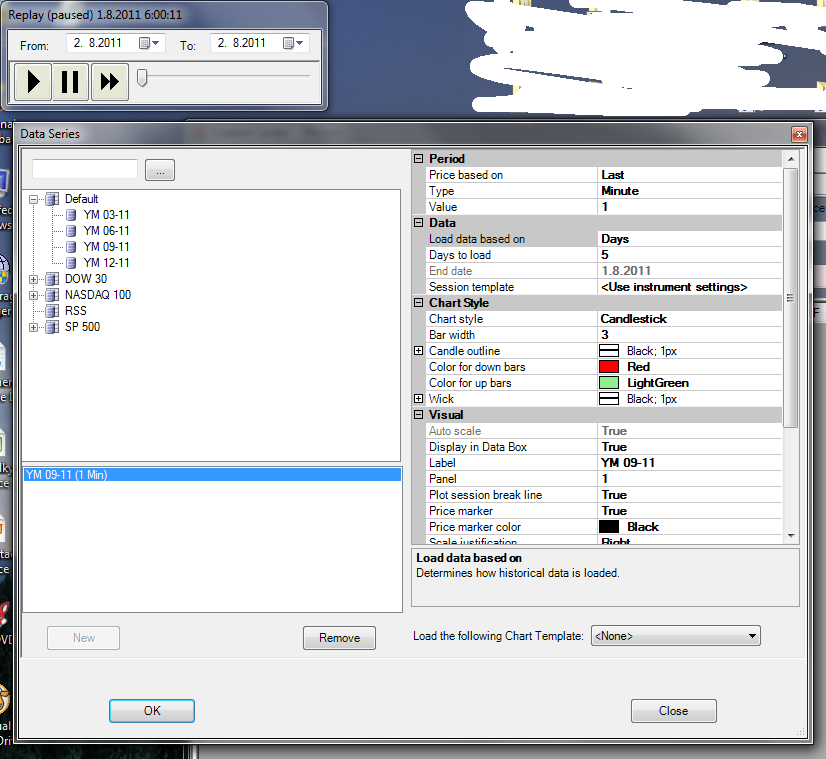Toggle the Price marker True value
Viewport: 826px width, 759px height.
tap(690, 511)
